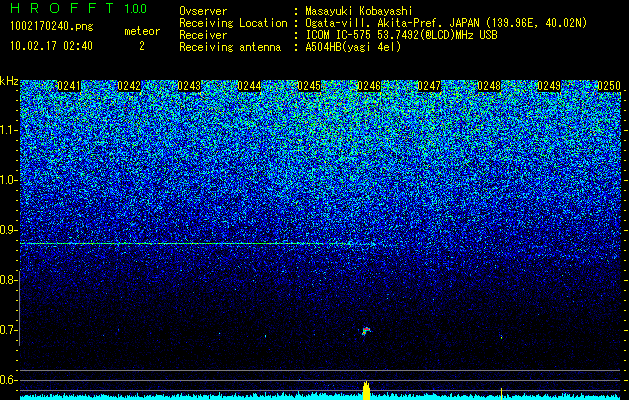Click the tall yellow peak in bottom level graph
The width and height of the screenshot is (629, 400).
pos(366,390)
